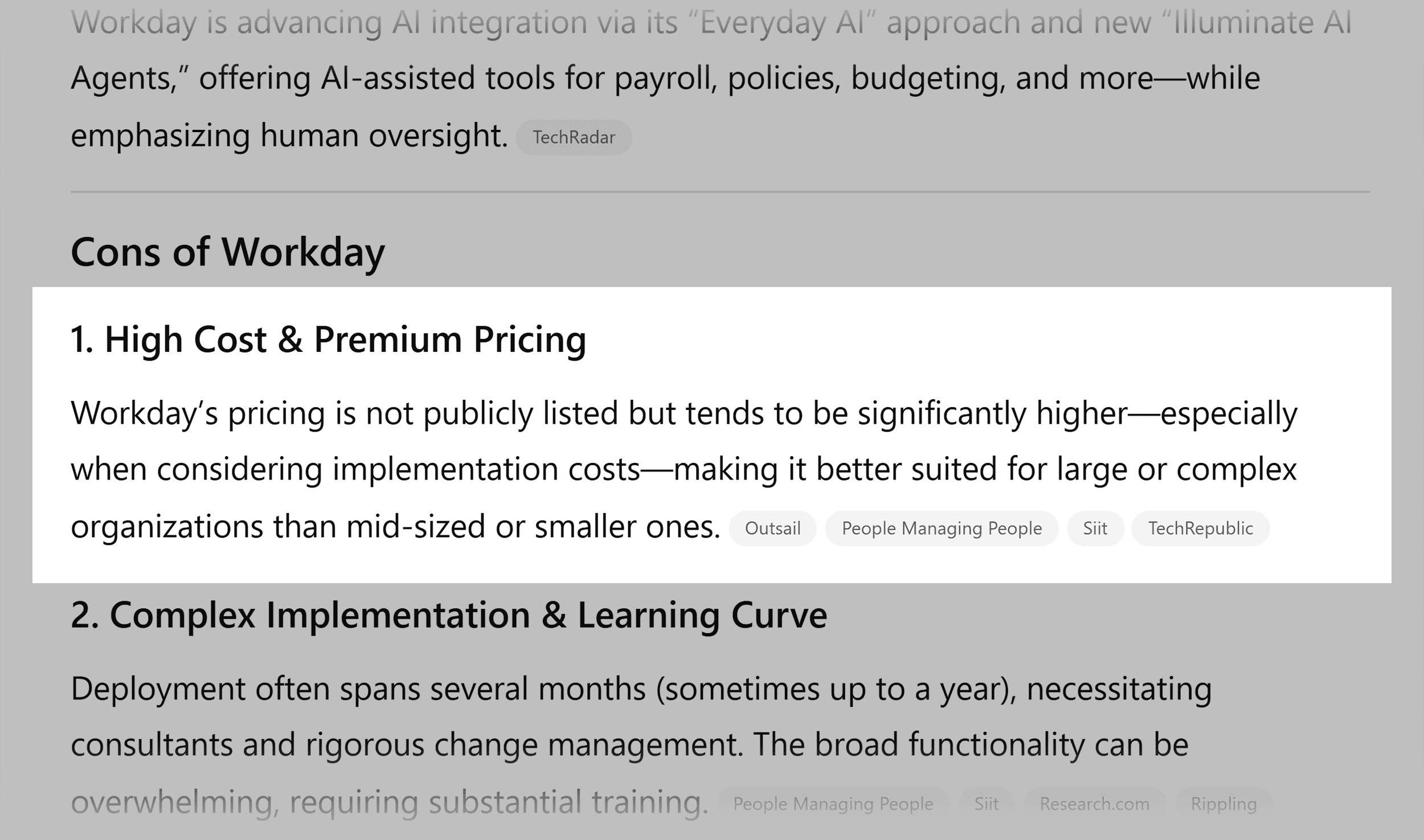Viewport: 1424px width, 840px height.
Task: Click the words "organizations than mid-sized or smaller ones"
Action: point(395,527)
